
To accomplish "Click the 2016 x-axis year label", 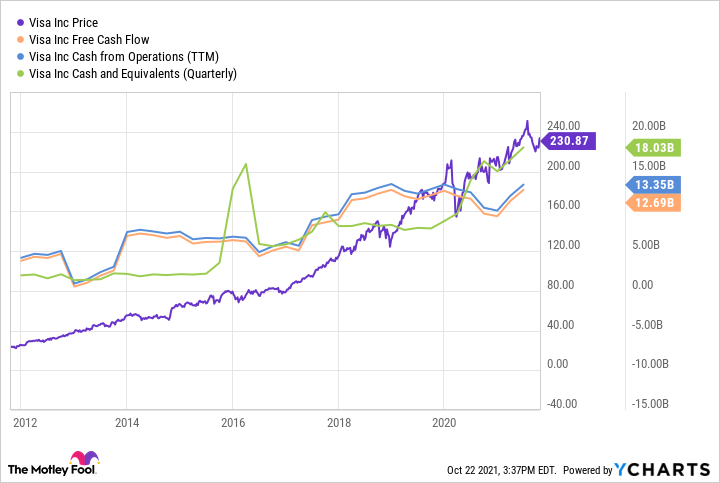I will tap(232, 422).
